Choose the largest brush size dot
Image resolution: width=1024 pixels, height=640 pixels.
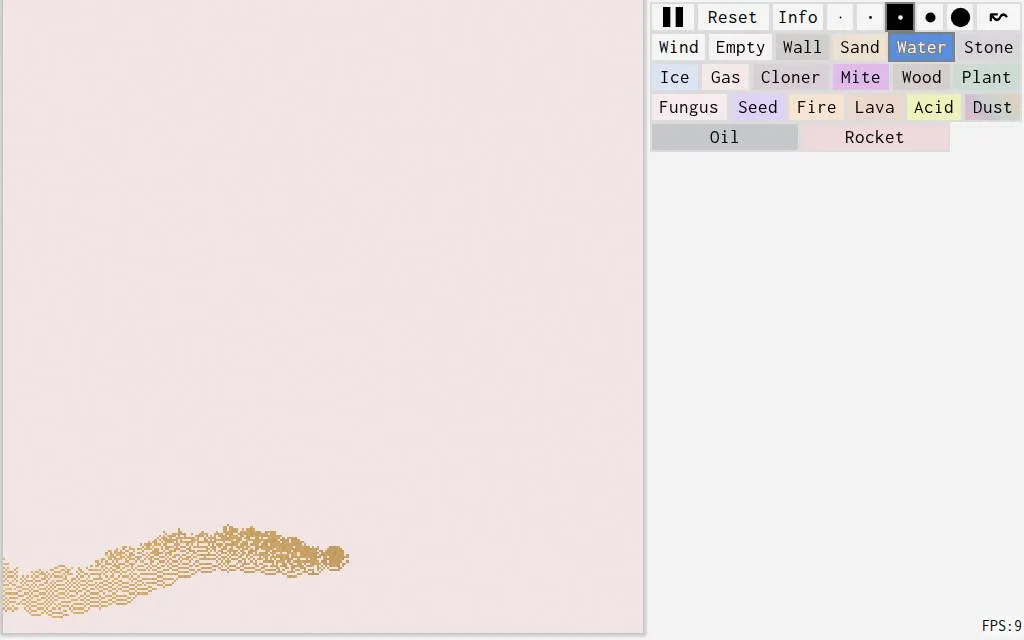click(960, 17)
